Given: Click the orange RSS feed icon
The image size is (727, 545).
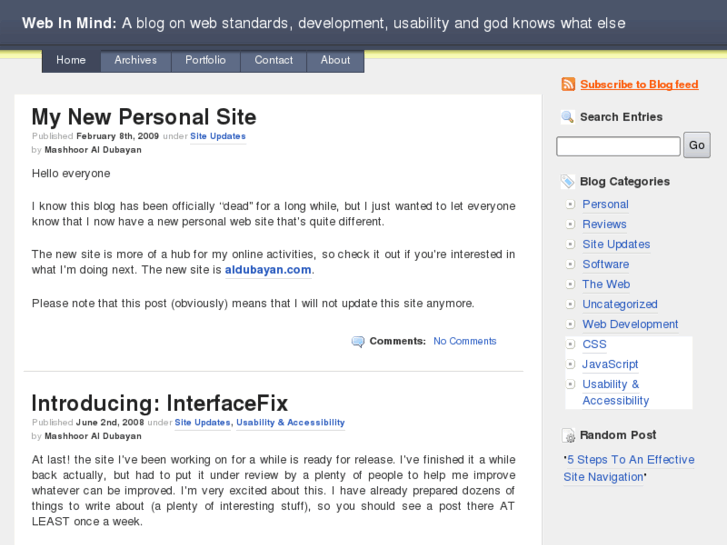Looking at the screenshot, I should point(568,85).
